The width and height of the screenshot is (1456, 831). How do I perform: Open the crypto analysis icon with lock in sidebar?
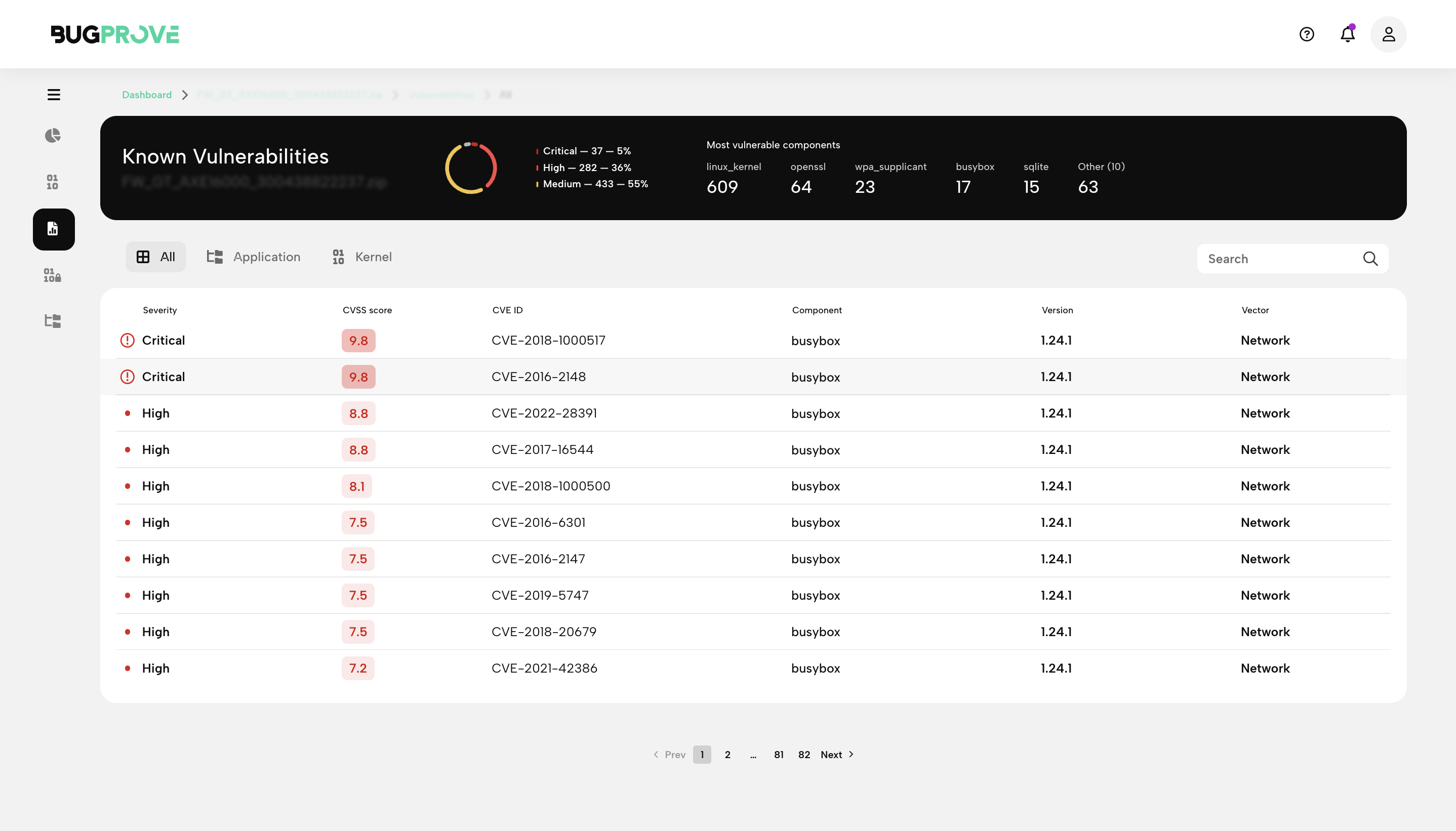pos(52,276)
